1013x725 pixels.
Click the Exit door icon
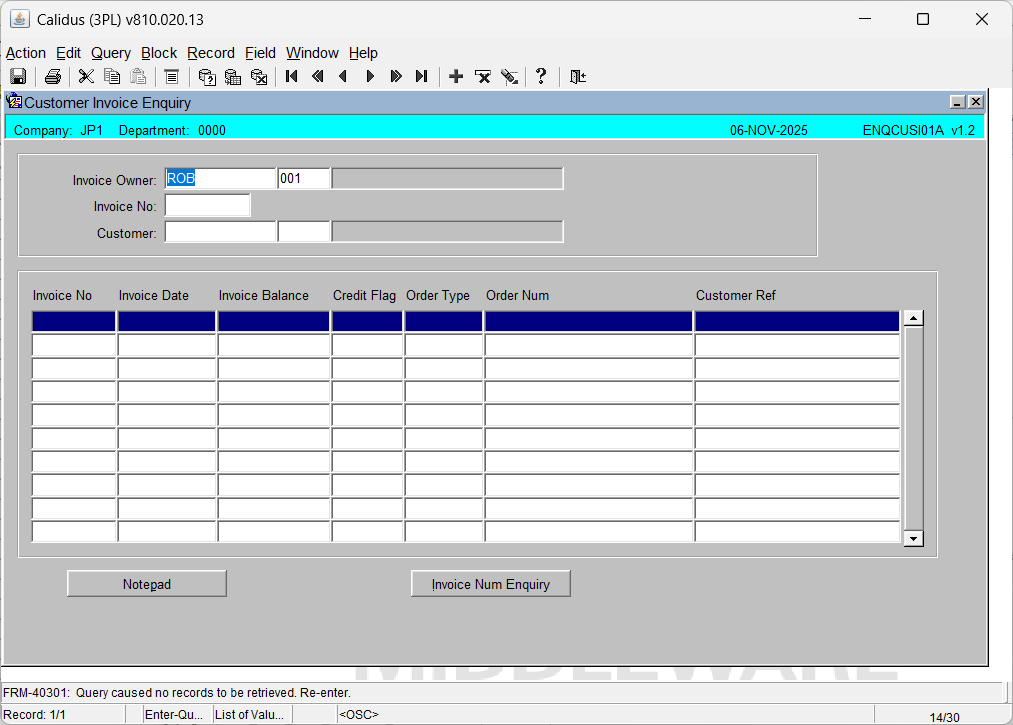click(x=577, y=77)
